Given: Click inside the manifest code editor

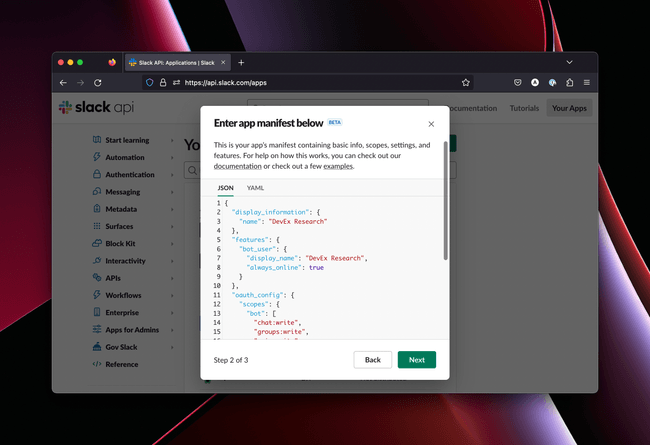Looking at the screenshot, I should coord(325,267).
